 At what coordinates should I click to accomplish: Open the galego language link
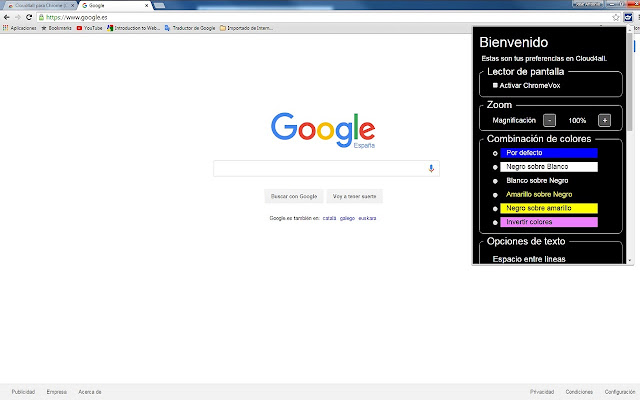tap(347, 218)
